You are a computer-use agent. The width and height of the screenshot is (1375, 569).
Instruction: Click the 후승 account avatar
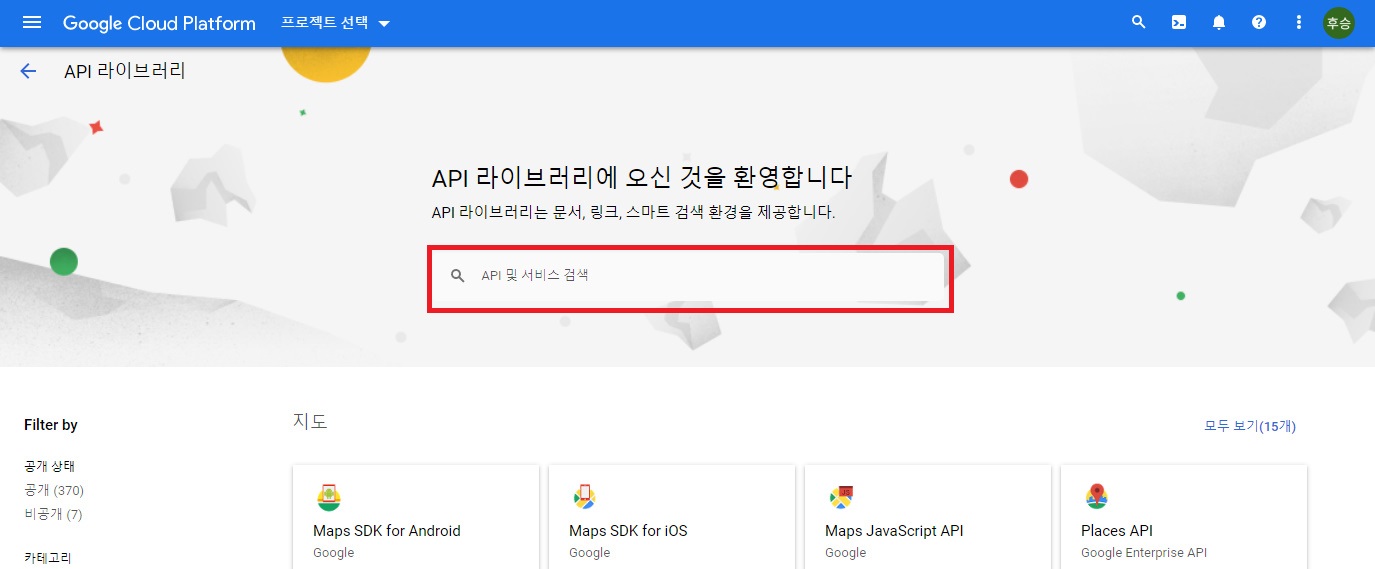tap(1338, 23)
